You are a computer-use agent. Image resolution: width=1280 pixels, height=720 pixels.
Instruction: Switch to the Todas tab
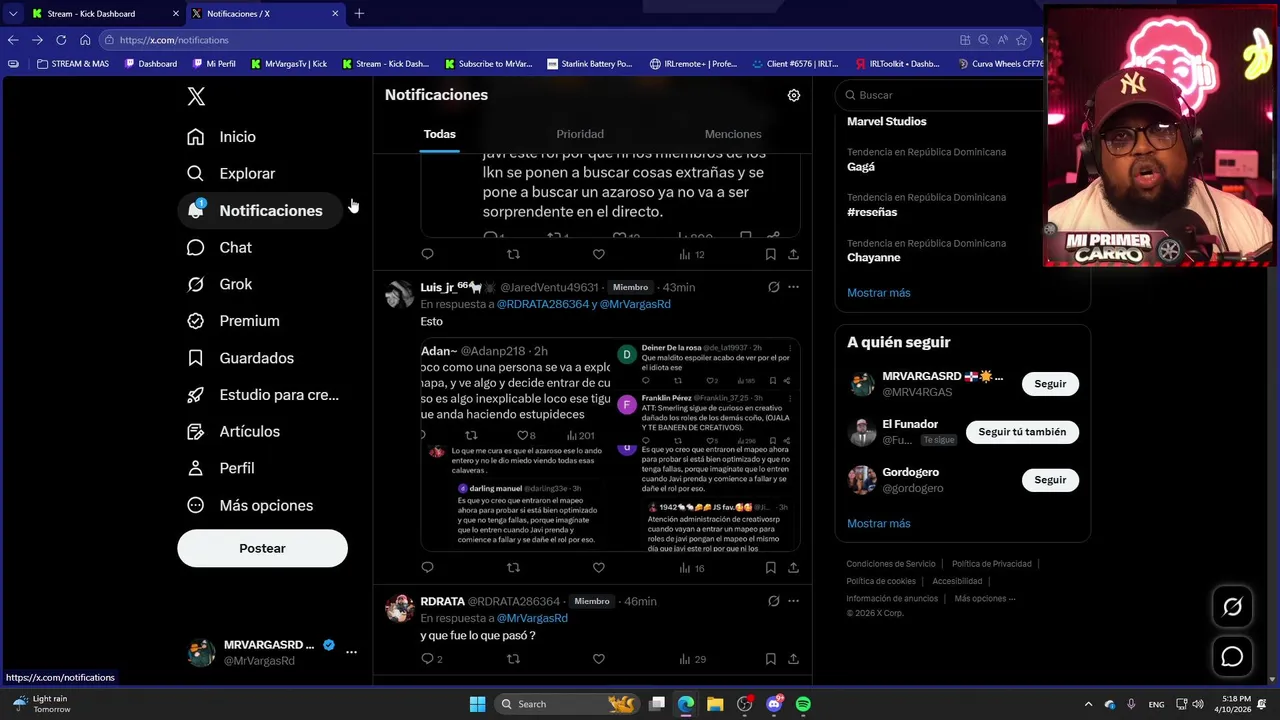pos(439,134)
